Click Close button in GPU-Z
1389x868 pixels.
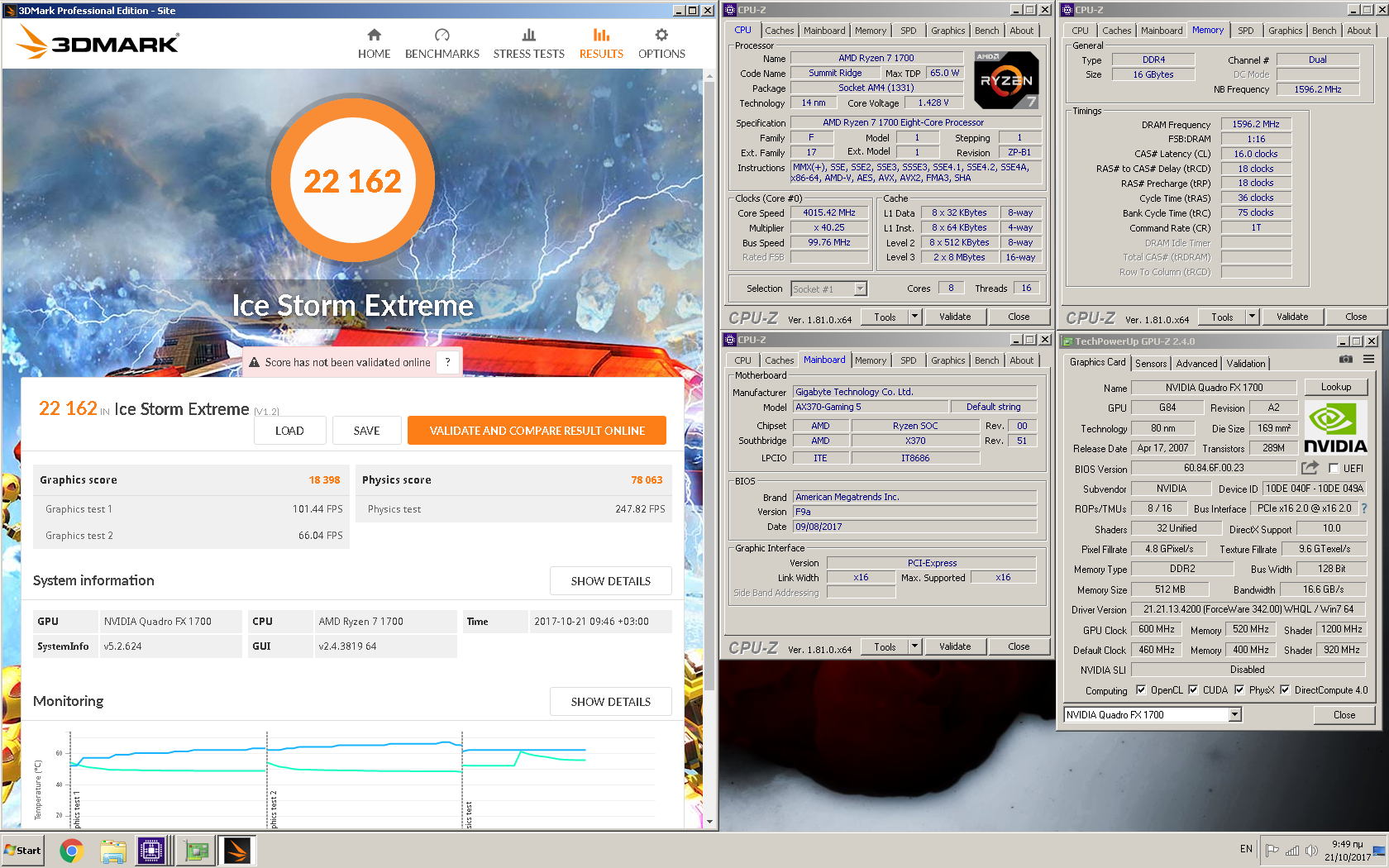(x=1344, y=715)
